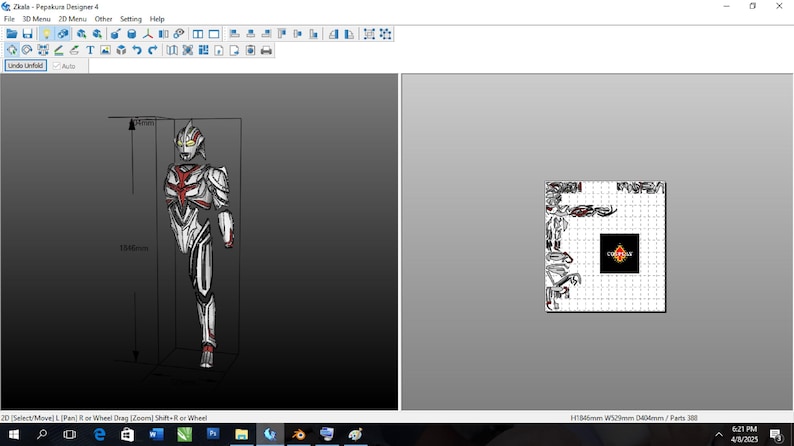
Task: Click the Undo Unfold button
Action: coord(25,66)
